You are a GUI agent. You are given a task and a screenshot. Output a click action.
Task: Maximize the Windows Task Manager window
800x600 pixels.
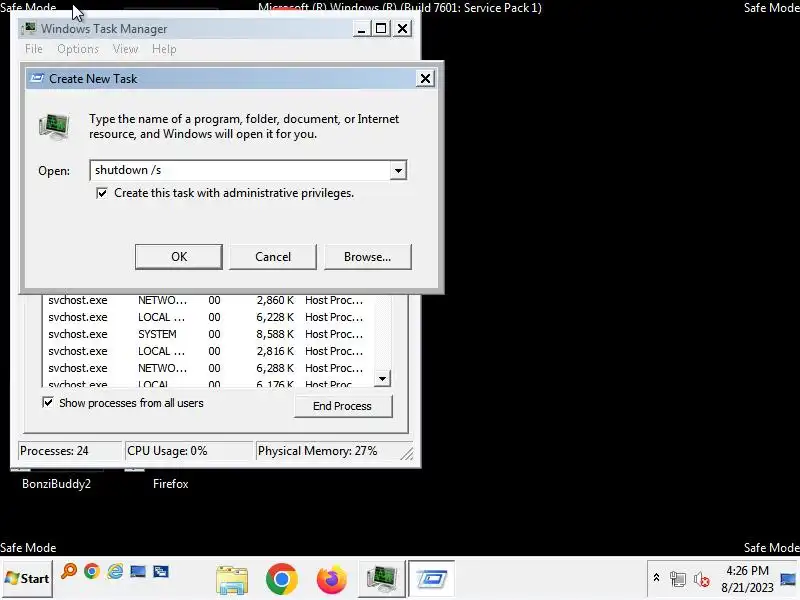381,29
